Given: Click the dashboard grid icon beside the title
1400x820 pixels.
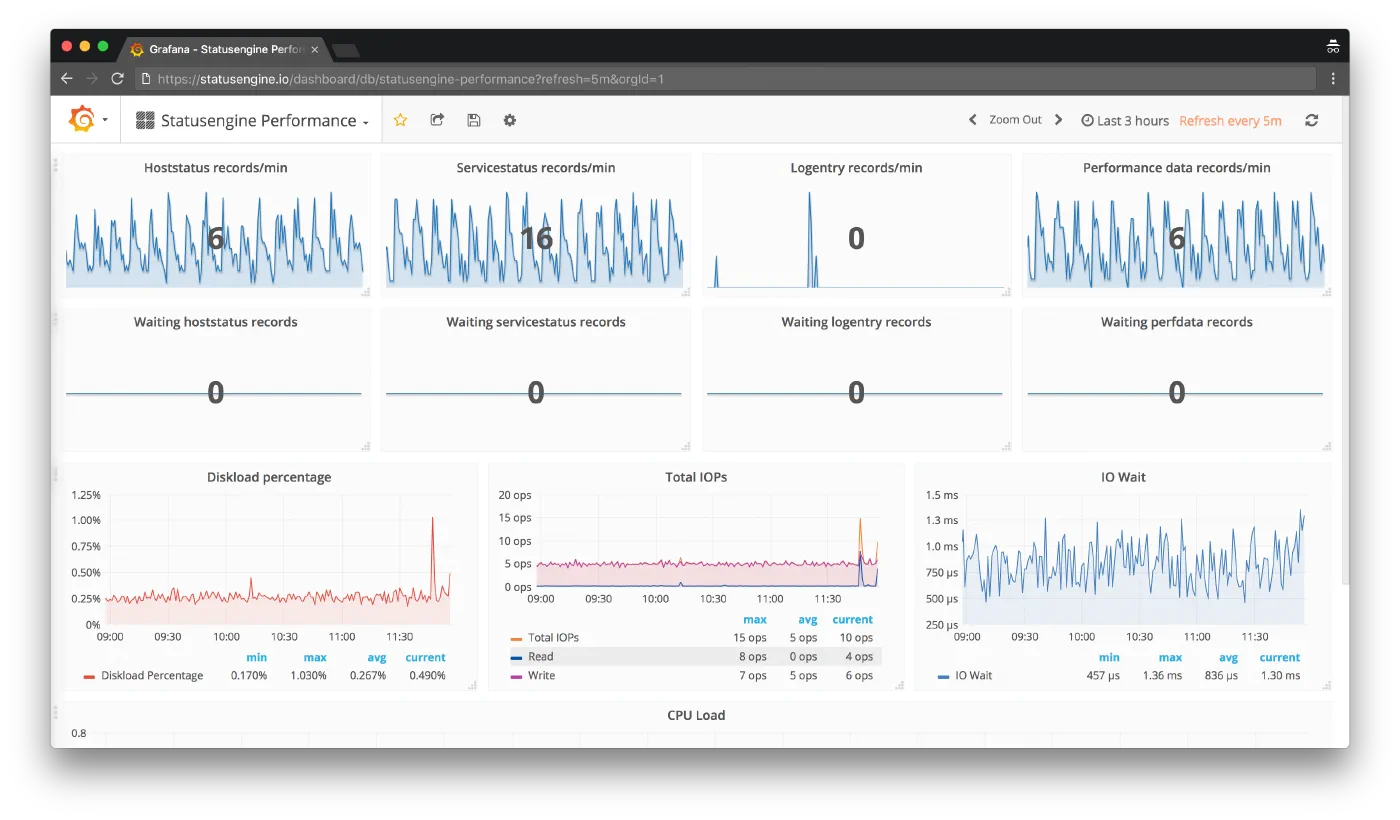Looking at the screenshot, I should [145, 120].
